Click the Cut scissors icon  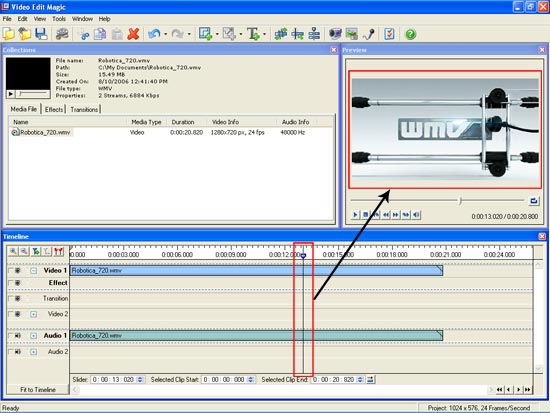[84, 34]
